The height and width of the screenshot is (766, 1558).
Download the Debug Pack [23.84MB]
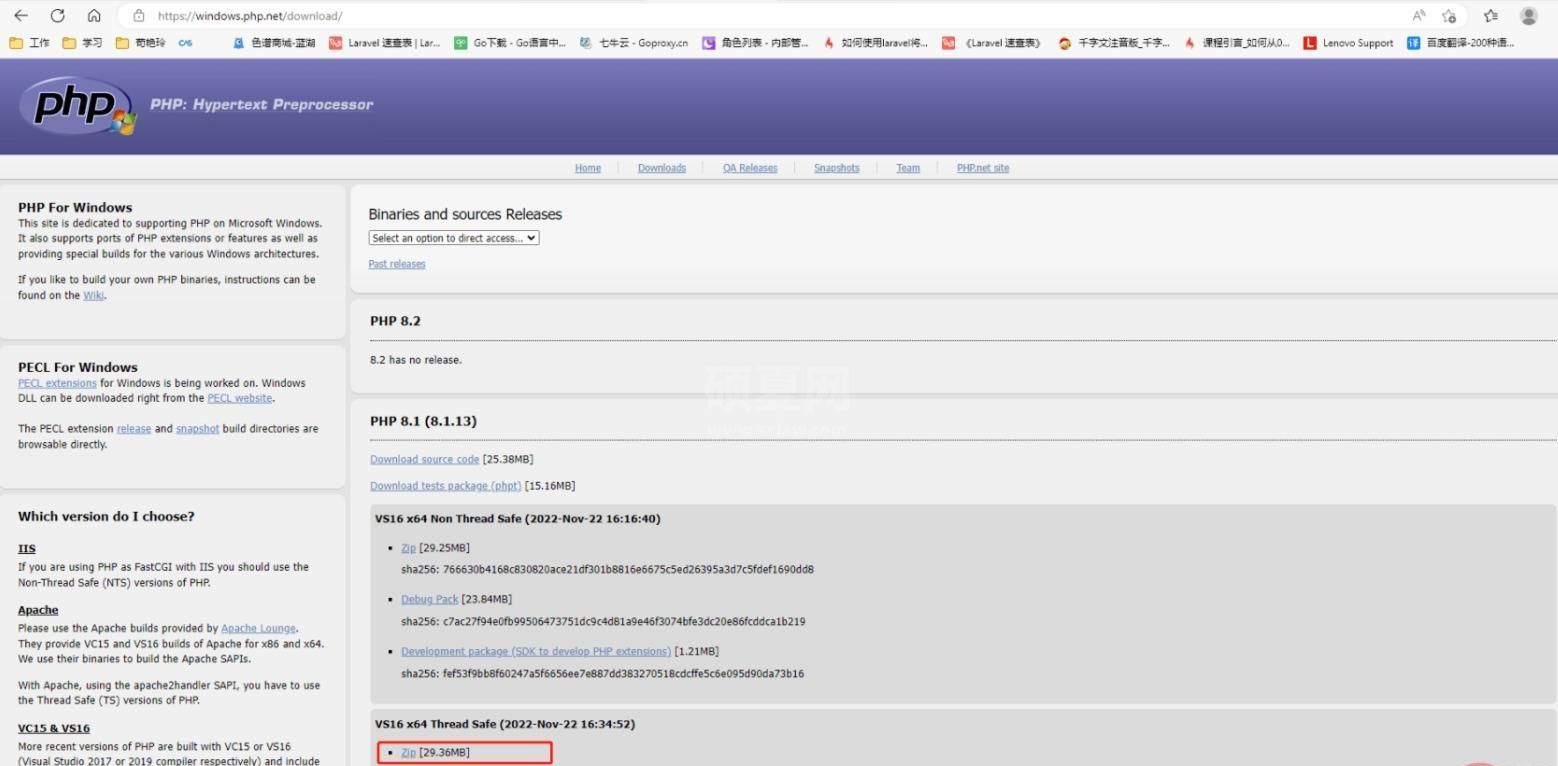[429, 599]
